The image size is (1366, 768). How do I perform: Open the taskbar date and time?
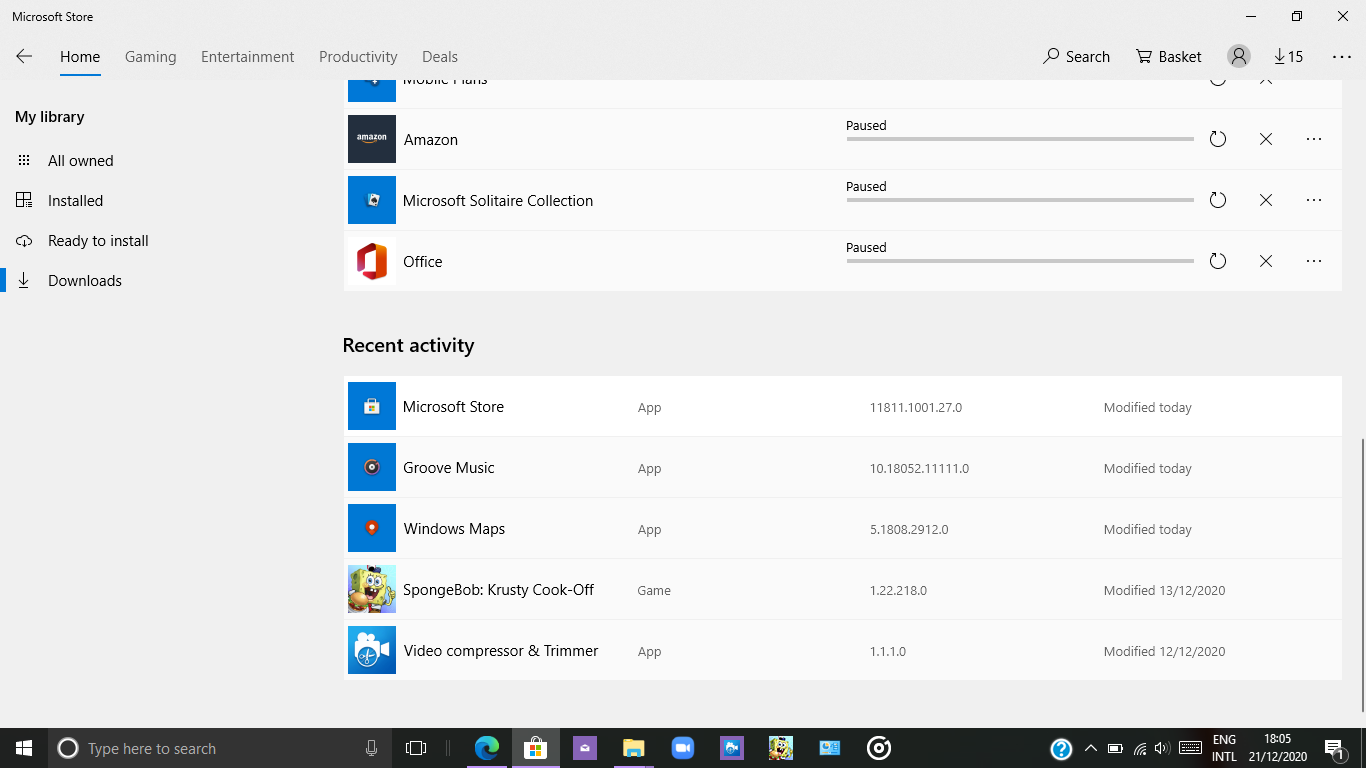[1278, 748]
